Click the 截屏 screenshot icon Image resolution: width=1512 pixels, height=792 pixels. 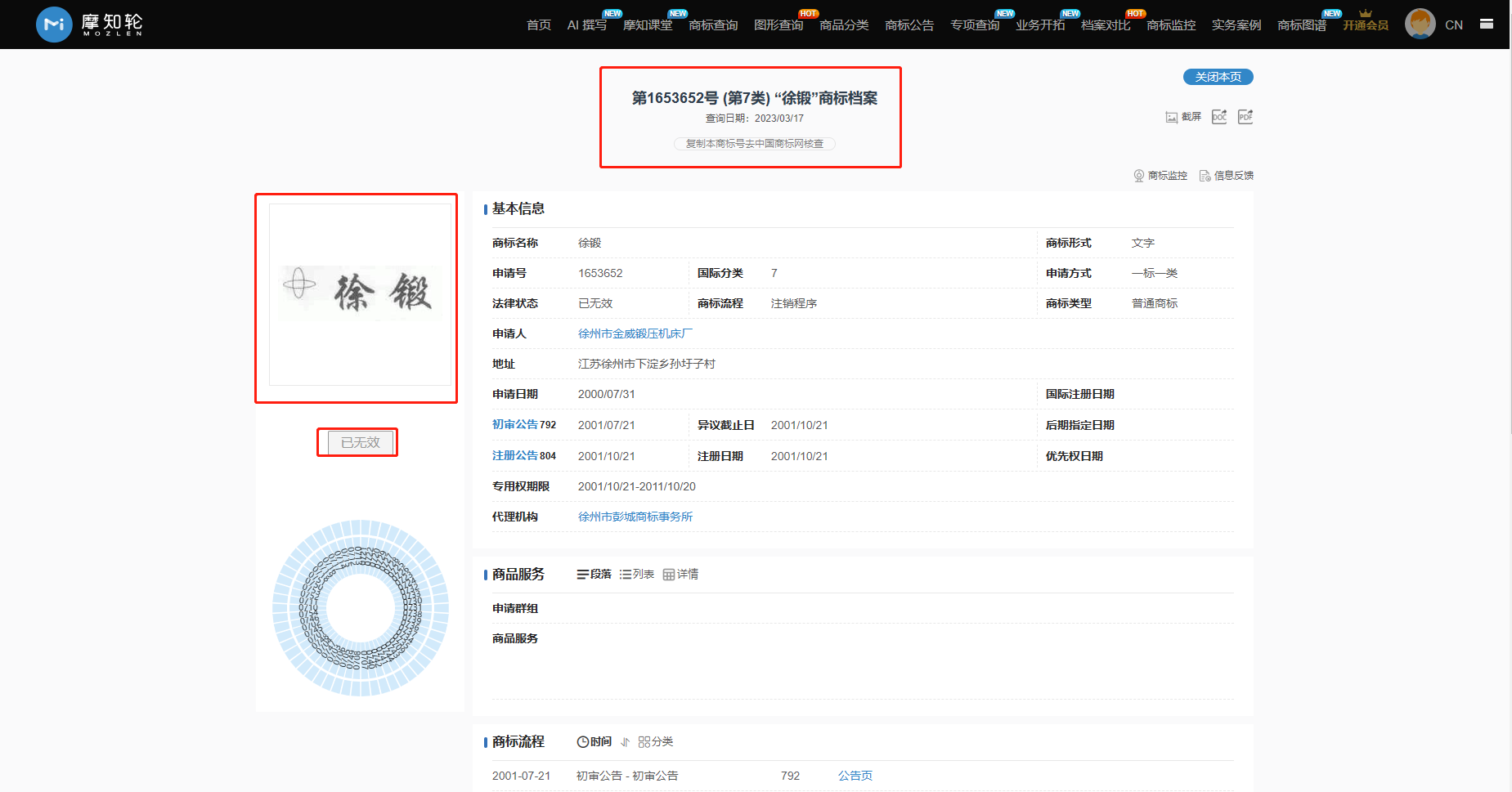(1172, 117)
